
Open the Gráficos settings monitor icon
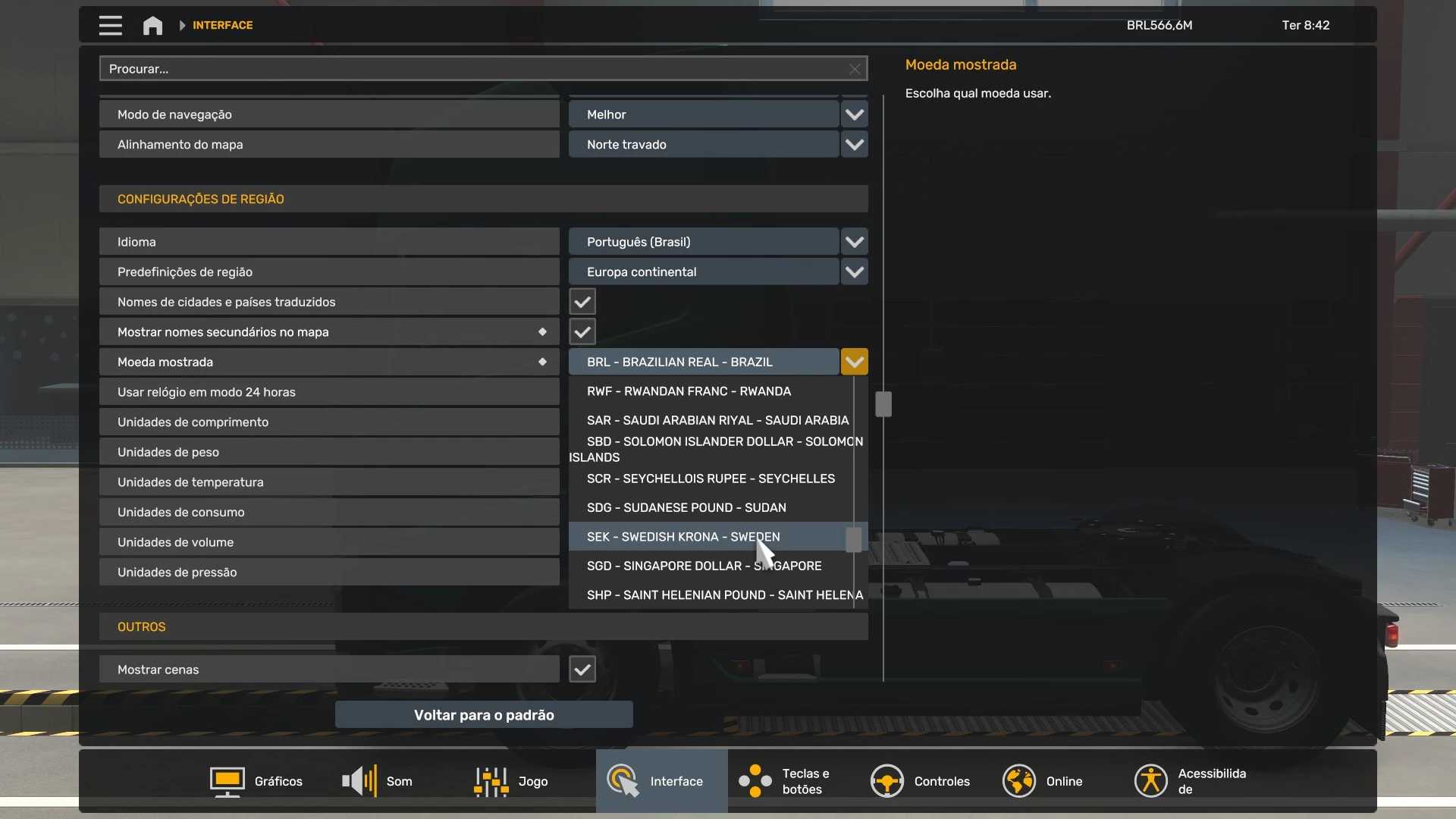tap(227, 781)
